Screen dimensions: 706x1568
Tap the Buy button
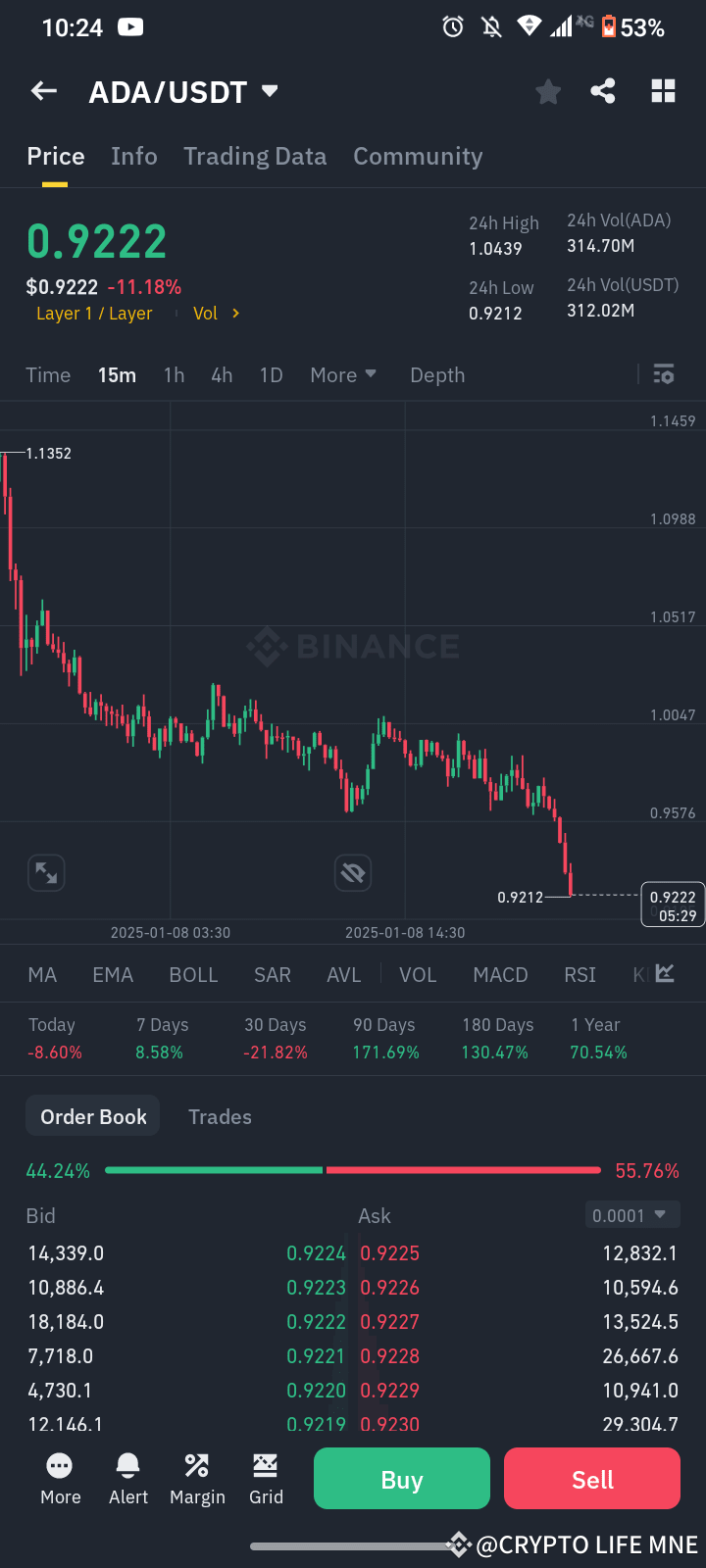[x=401, y=1478]
